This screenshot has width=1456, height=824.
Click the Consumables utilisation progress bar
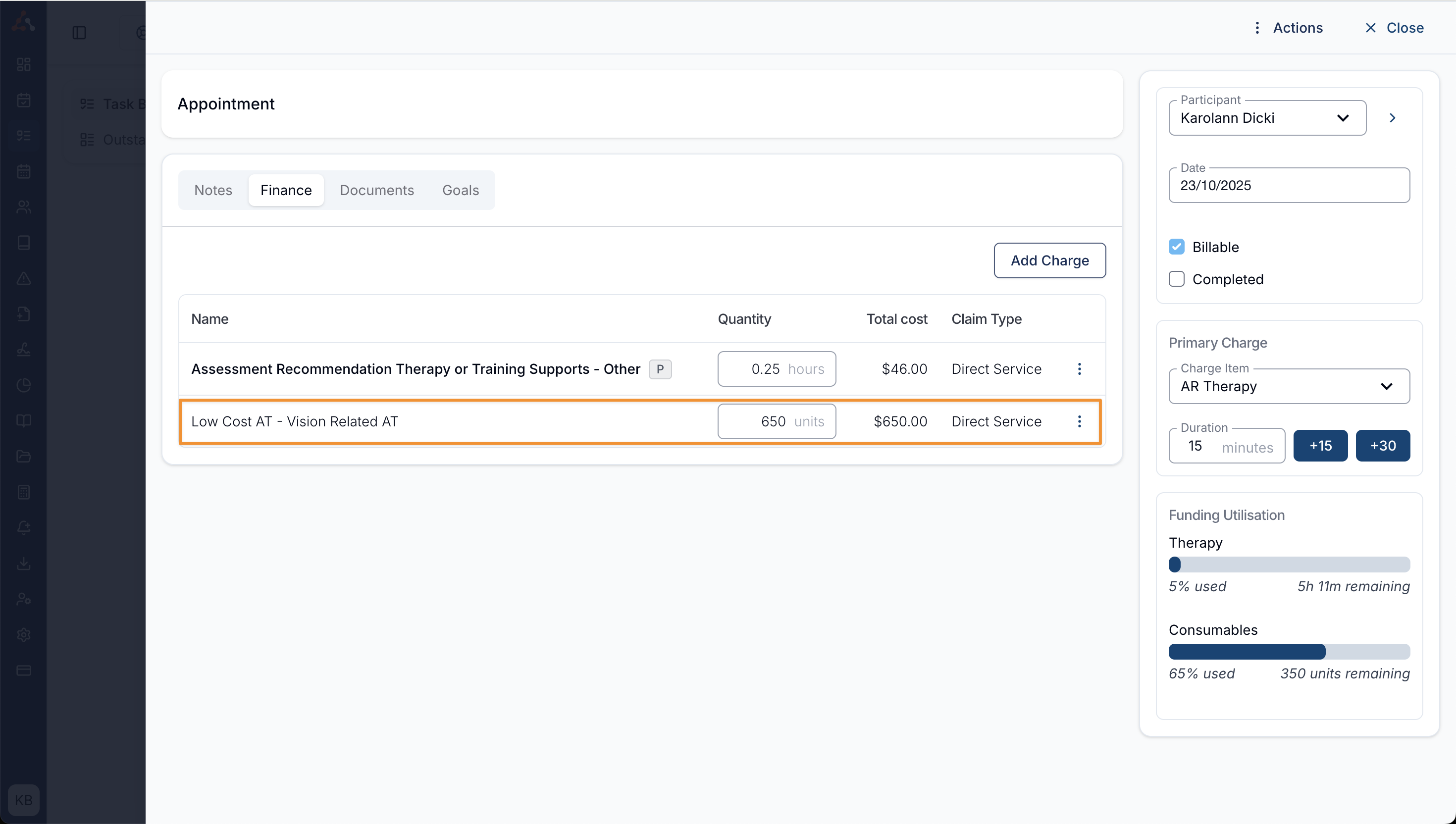pos(1289,651)
